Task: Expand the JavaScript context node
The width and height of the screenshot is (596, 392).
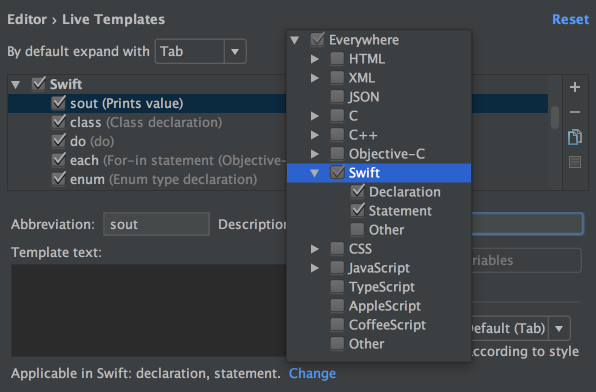Action: [x=315, y=268]
